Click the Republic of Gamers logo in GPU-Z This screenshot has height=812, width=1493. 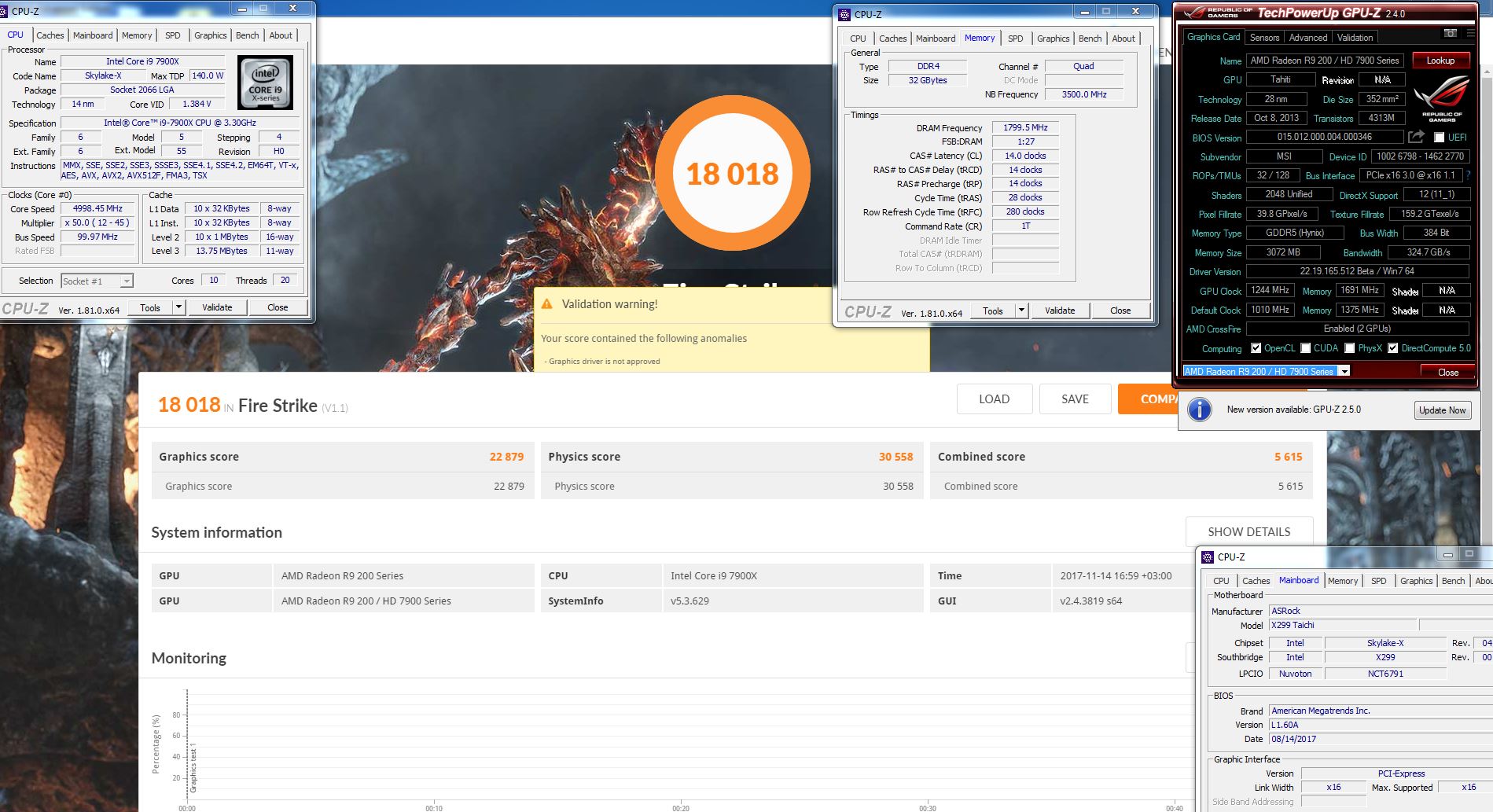(1442, 98)
